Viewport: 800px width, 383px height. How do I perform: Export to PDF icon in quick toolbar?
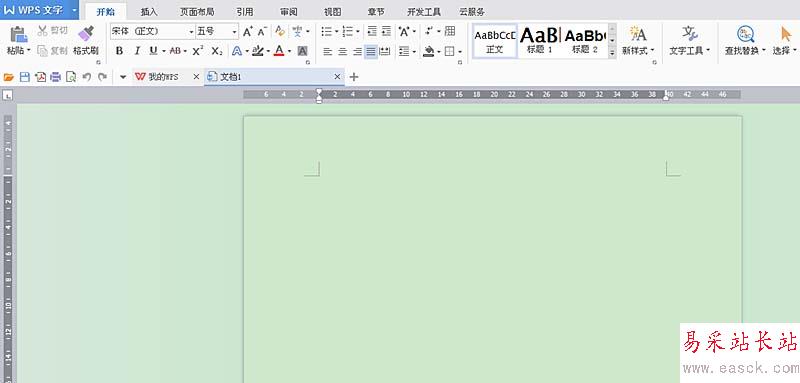(x=40, y=77)
